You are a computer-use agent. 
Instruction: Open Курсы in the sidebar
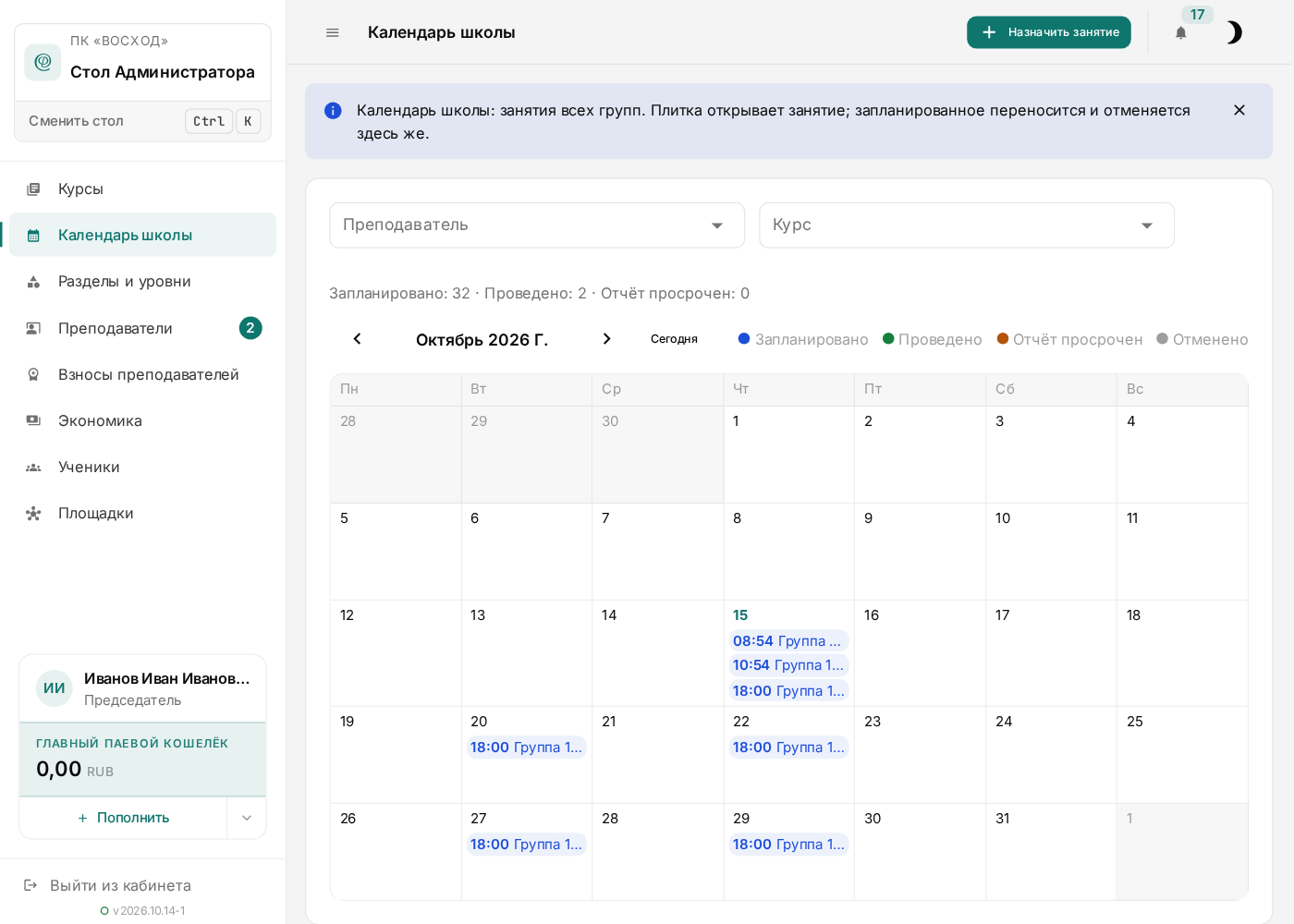point(142,188)
